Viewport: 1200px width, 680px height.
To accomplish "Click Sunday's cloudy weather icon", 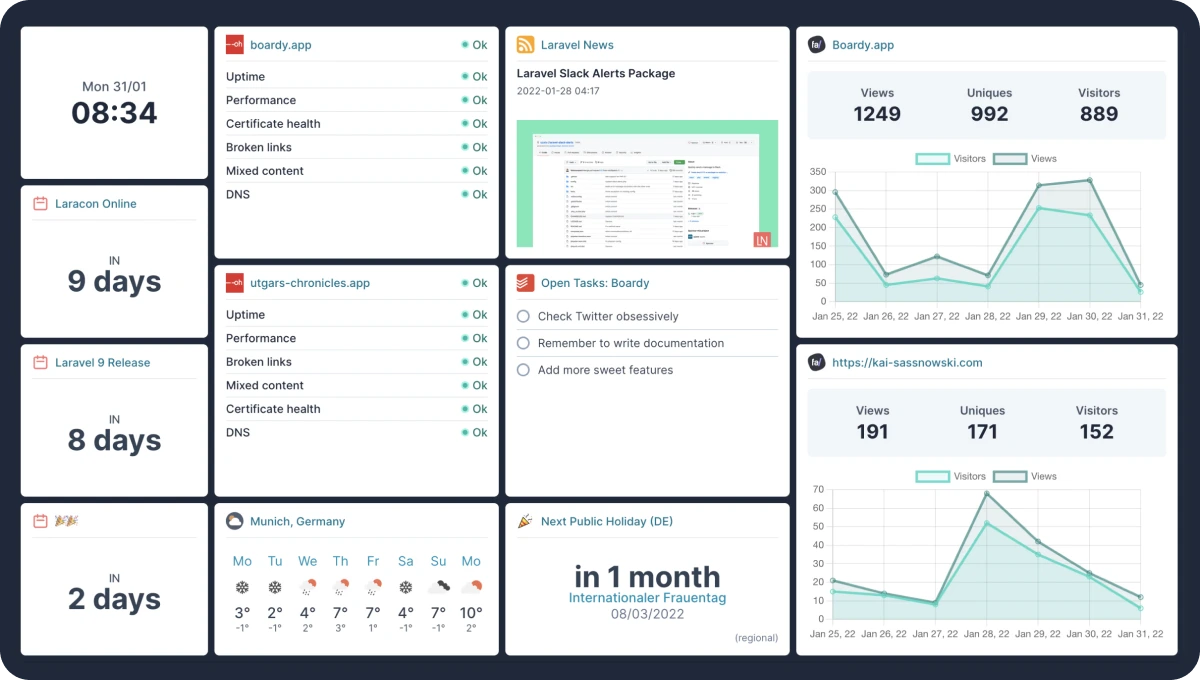I will coord(439,588).
